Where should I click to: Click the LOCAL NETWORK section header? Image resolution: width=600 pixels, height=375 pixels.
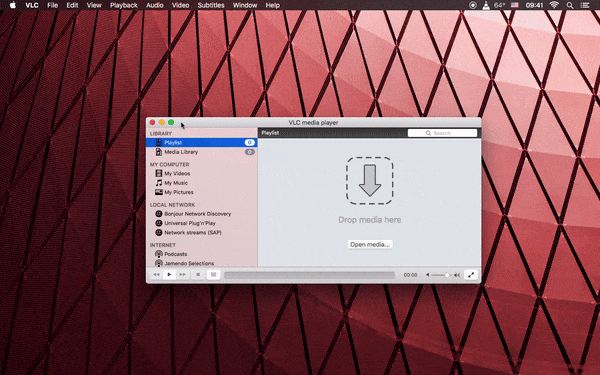[173, 205]
